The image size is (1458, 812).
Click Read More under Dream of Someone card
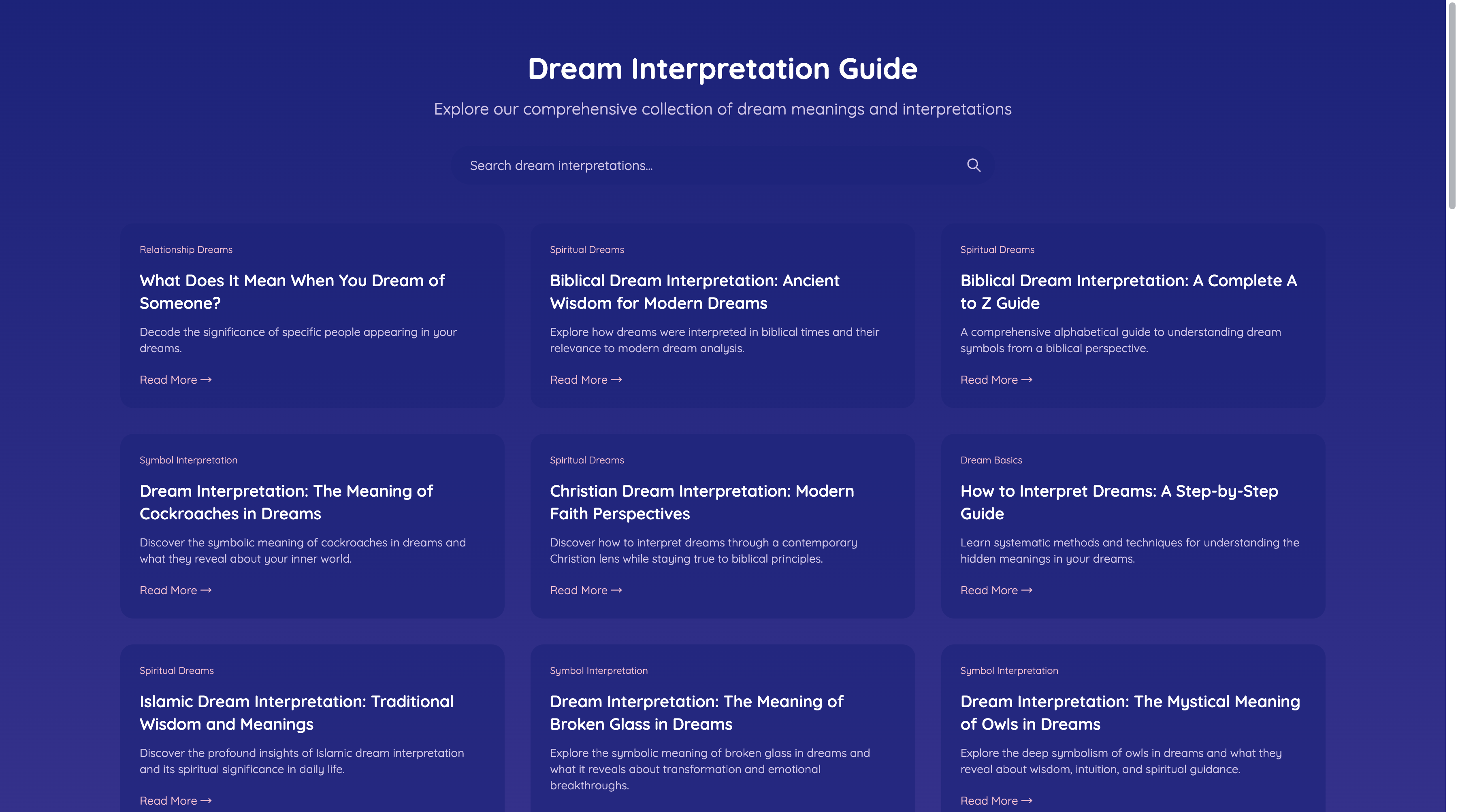pos(175,380)
